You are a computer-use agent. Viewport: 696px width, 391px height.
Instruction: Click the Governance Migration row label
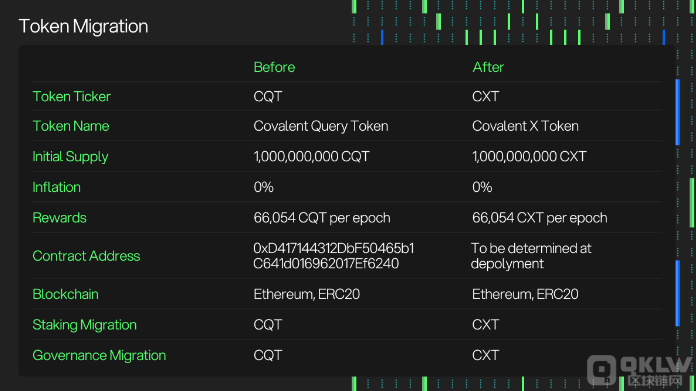tap(99, 355)
